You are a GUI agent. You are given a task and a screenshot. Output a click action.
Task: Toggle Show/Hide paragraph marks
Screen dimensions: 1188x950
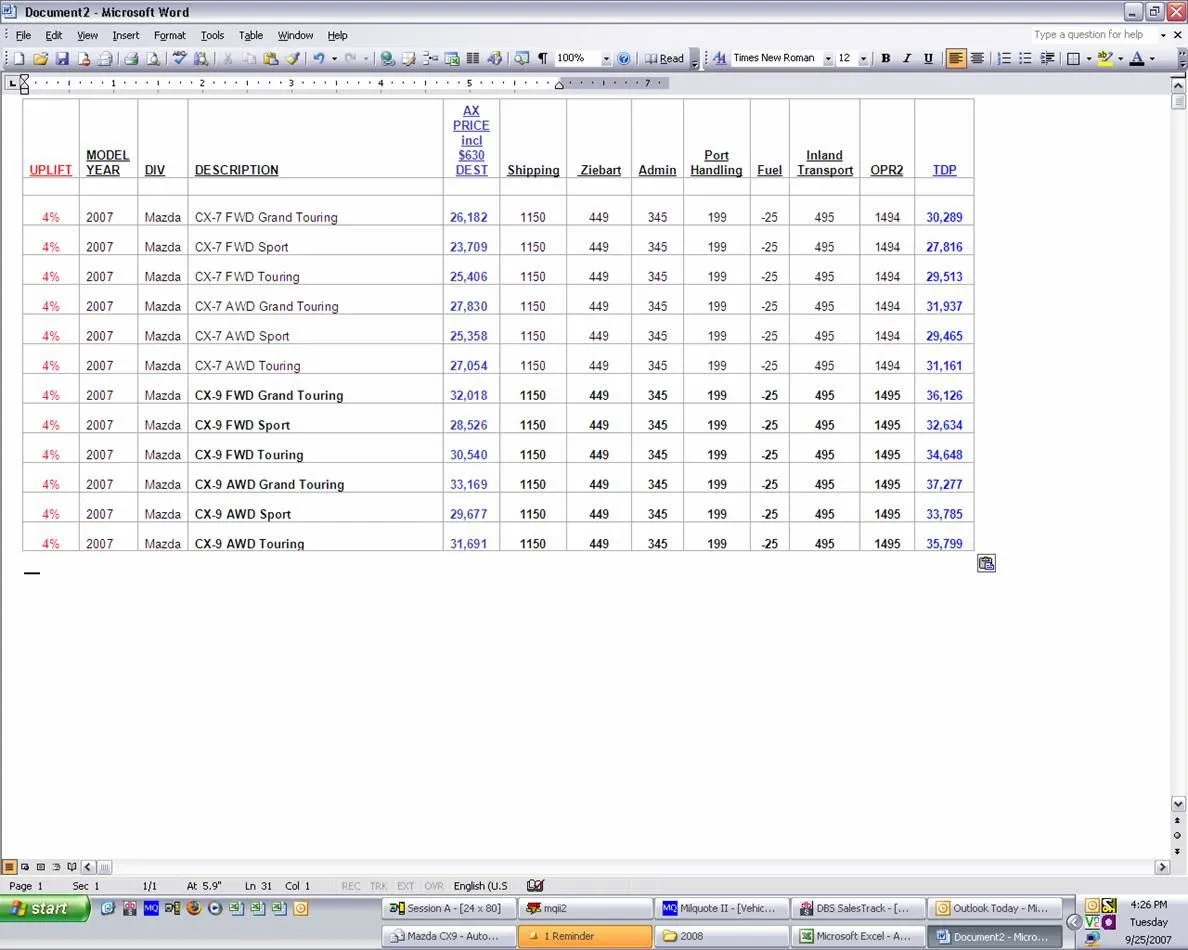click(x=543, y=59)
